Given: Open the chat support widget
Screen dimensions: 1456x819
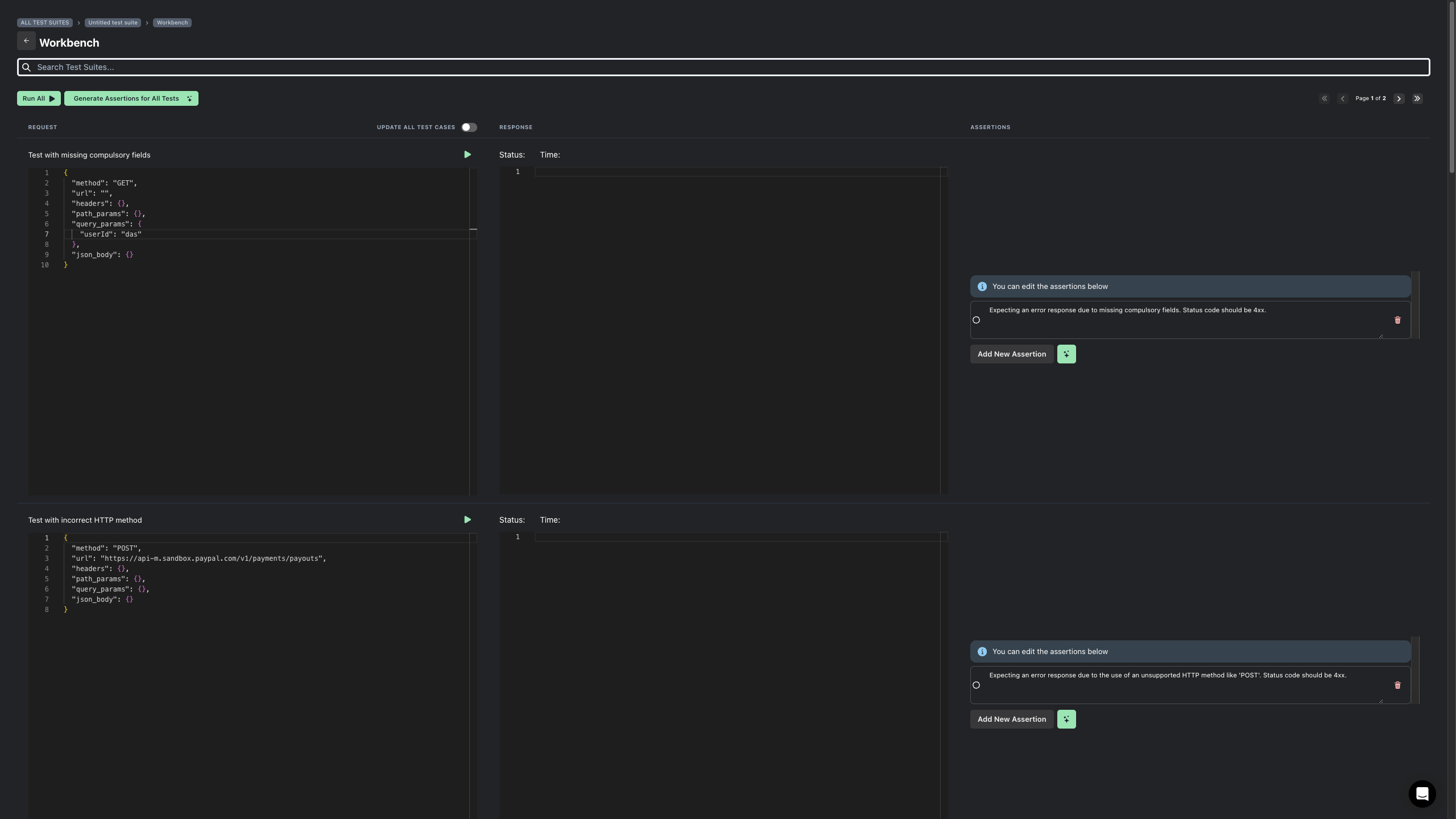Looking at the screenshot, I should point(1422,794).
